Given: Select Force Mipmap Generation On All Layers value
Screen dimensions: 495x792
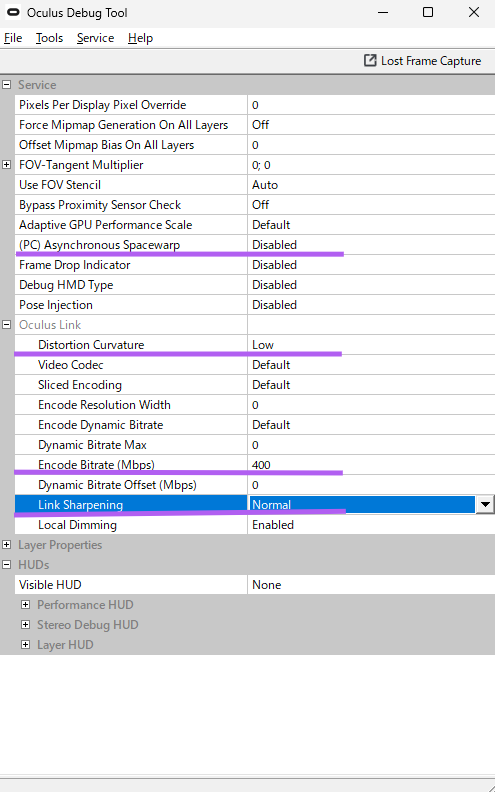Looking at the screenshot, I should (371, 125).
